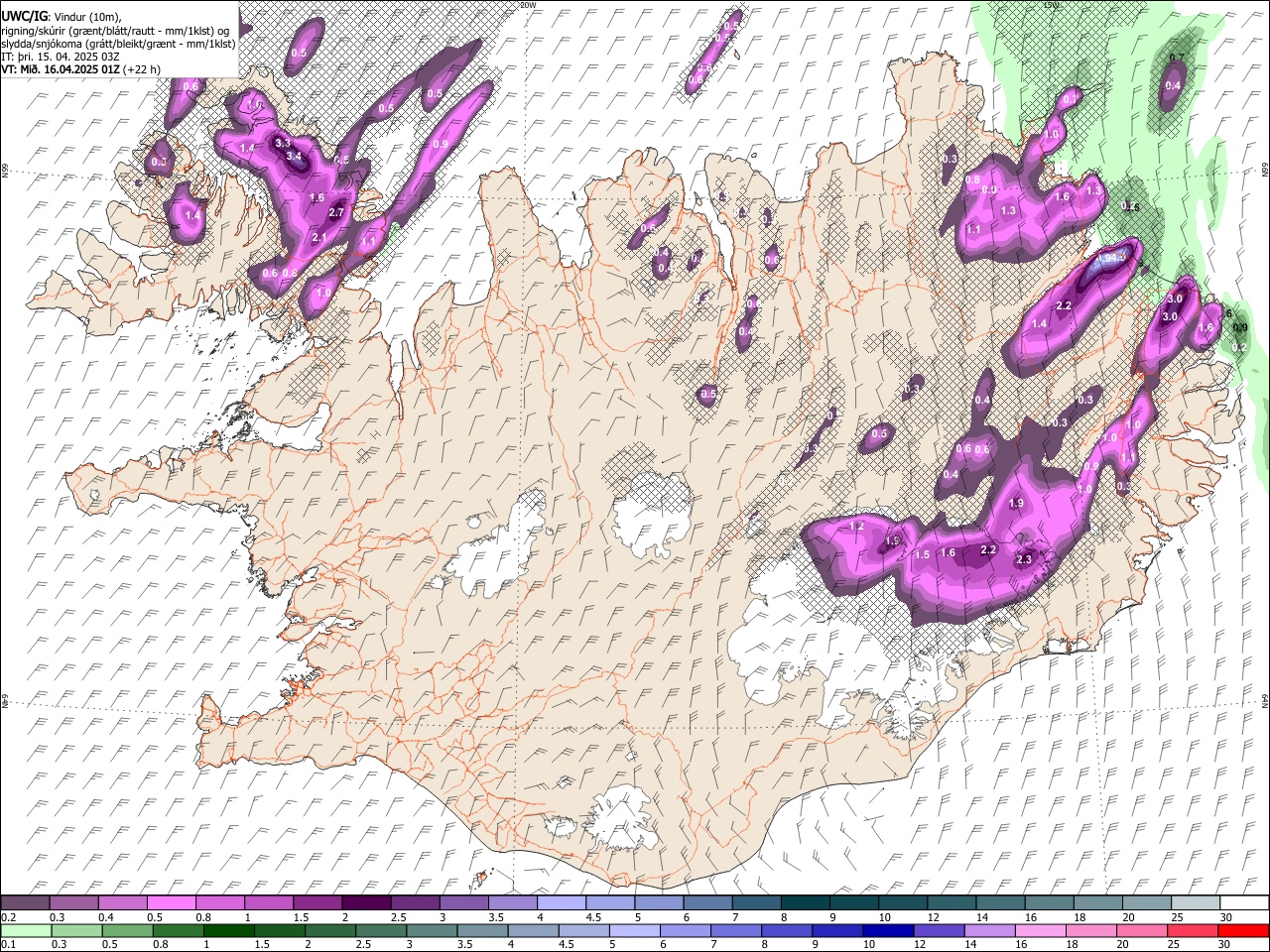Select the grey-blue 4 swatch, lower legend row
Viewport: 1270px width, 952px height.
click(x=533, y=930)
